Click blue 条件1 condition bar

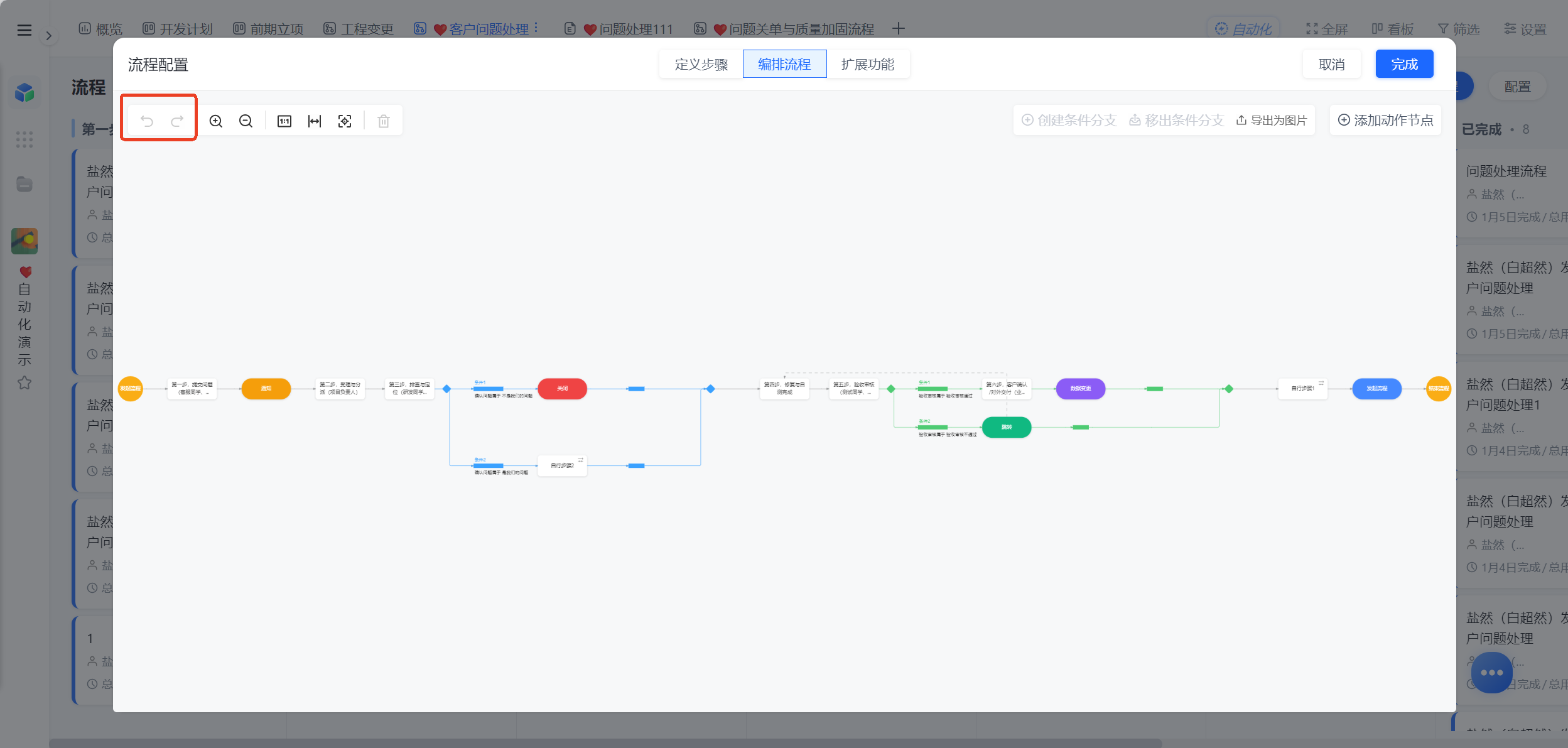(x=489, y=389)
